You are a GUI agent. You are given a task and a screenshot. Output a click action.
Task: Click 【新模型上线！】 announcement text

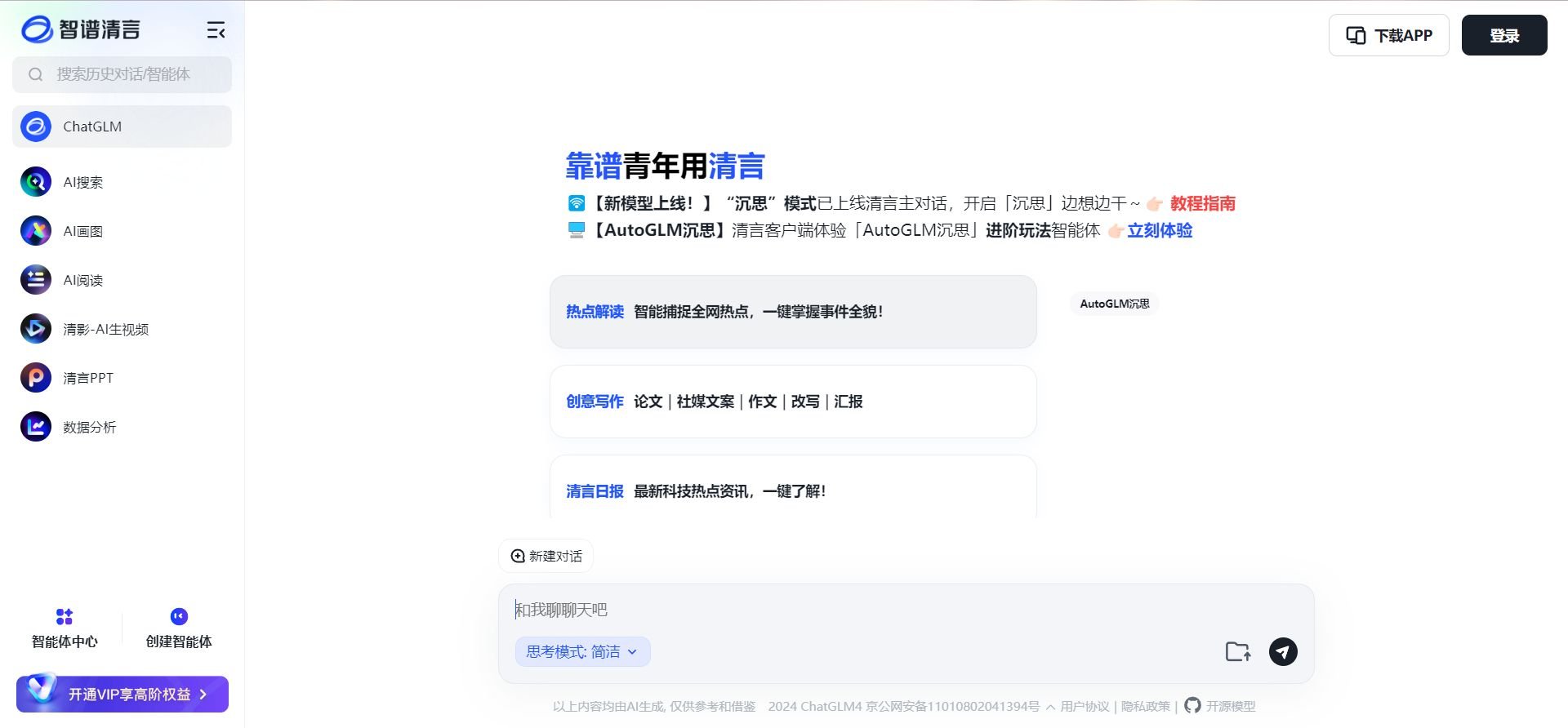tap(653, 203)
